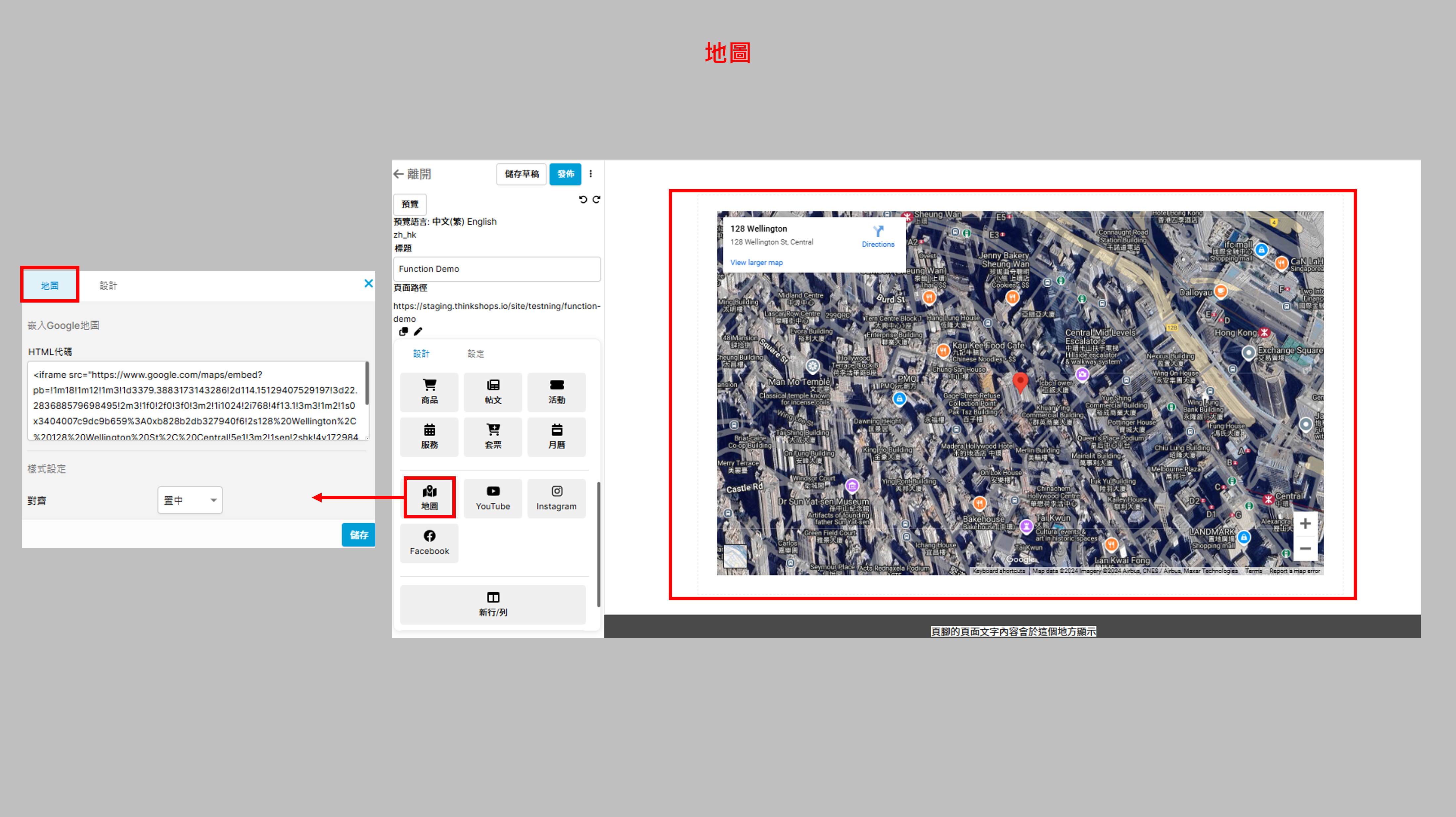
Task: Click View larger map link
Action: (x=756, y=262)
